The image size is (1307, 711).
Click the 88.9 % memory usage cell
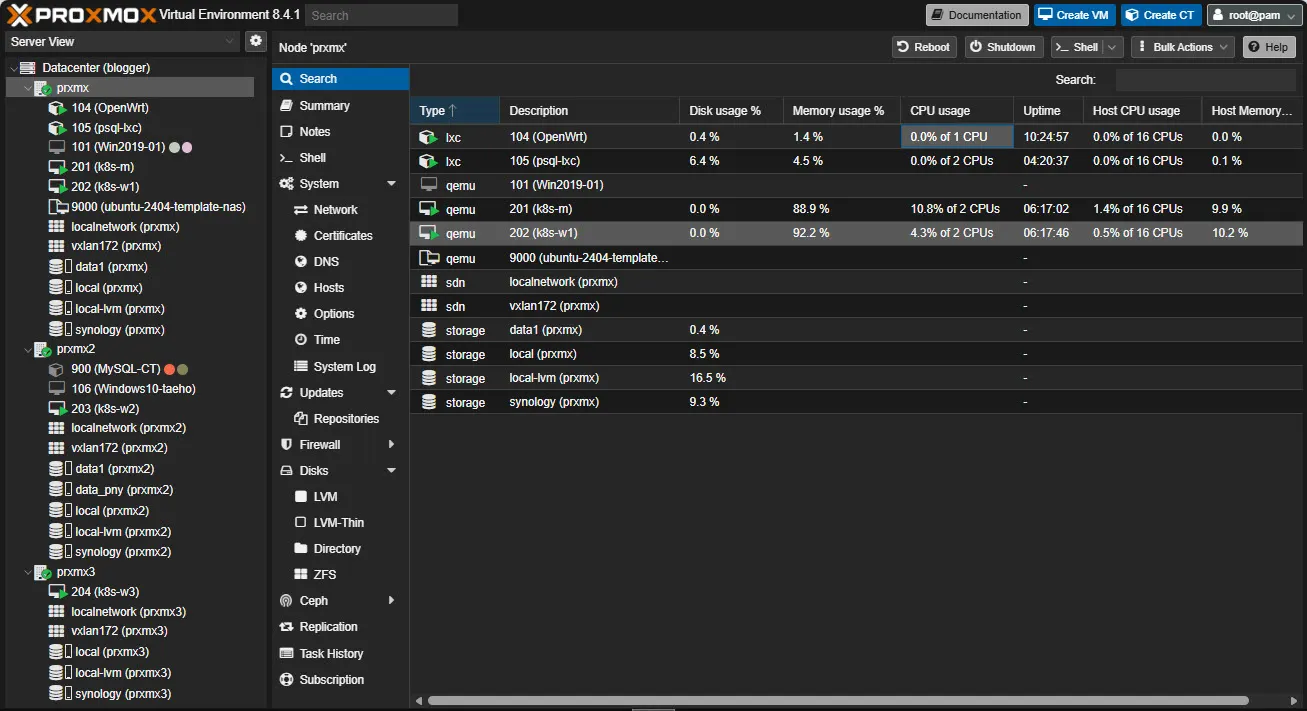pyautogui.click(x=841, y=209)
